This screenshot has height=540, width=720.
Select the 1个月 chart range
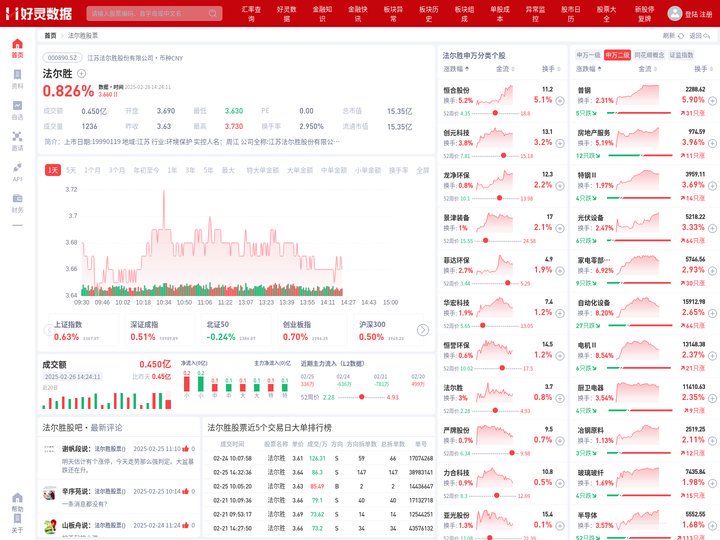coord(92,170)
